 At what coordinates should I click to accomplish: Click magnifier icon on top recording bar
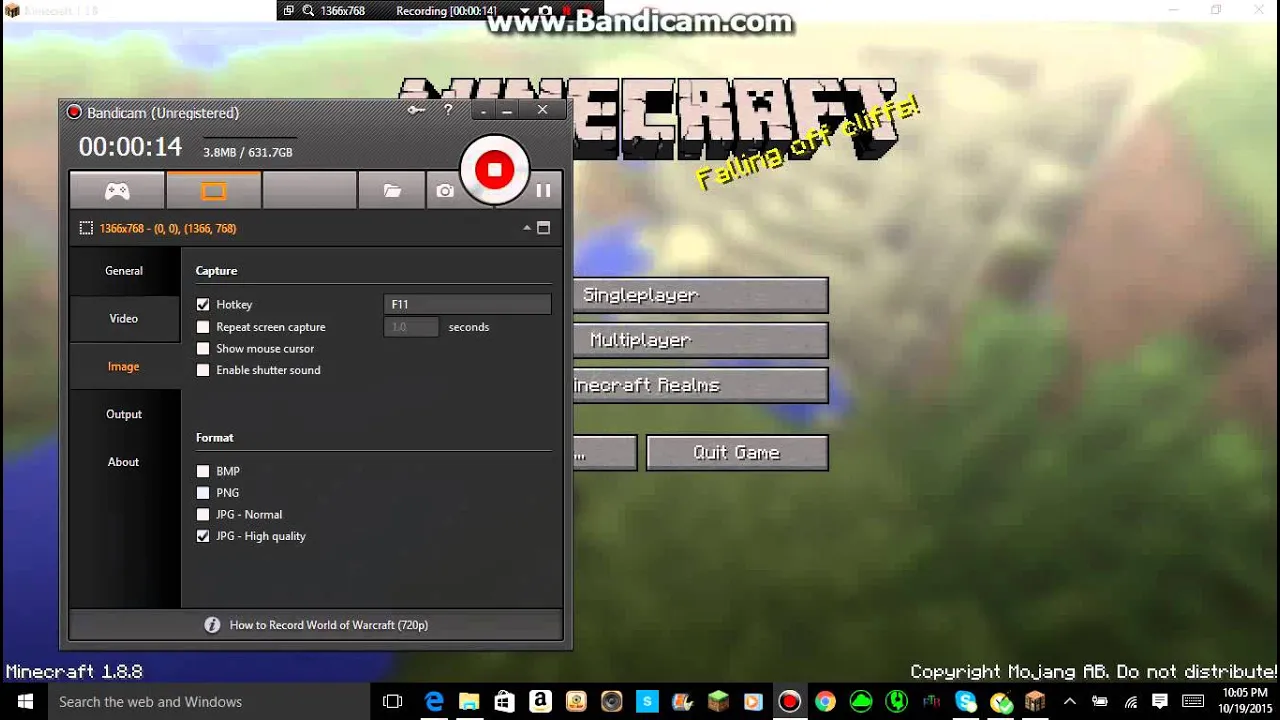click(x=309, y=11)
